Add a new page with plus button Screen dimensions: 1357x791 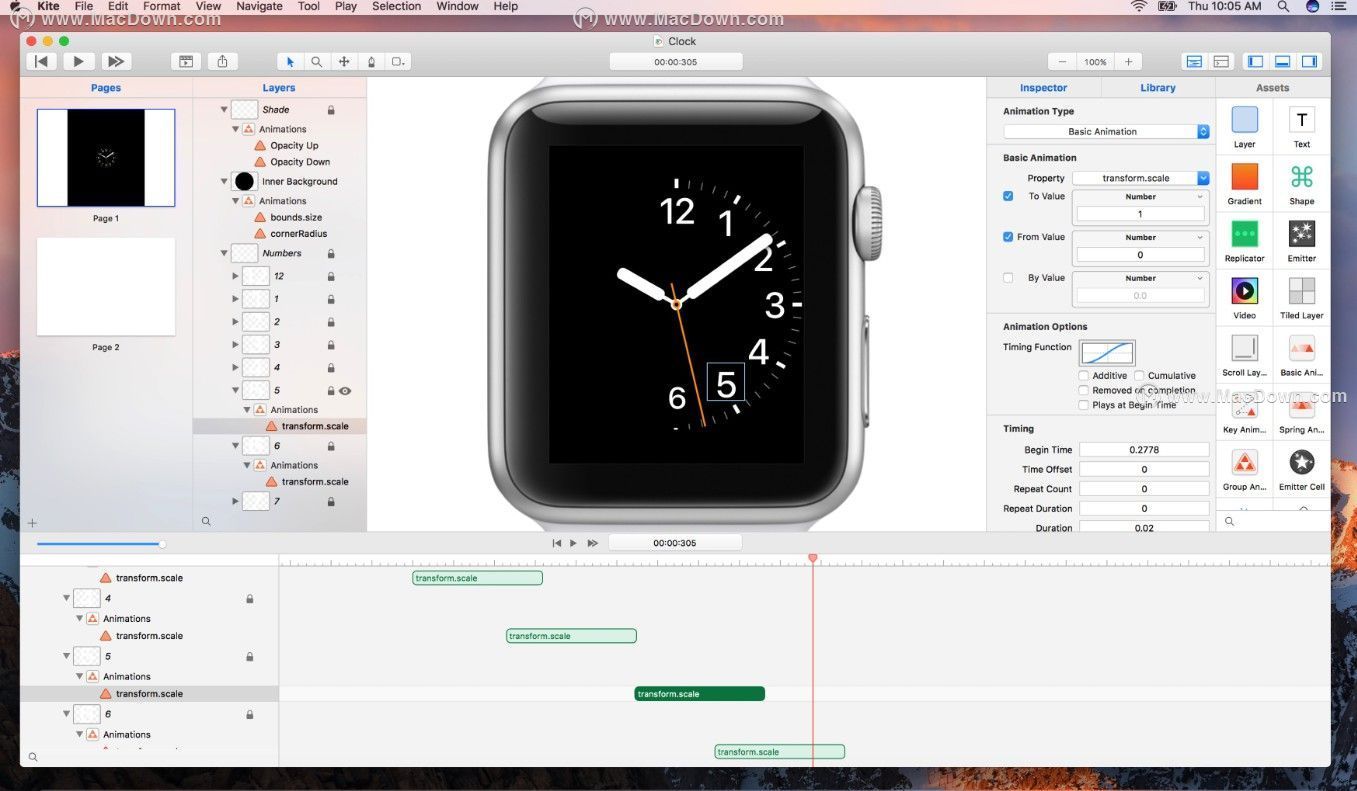point(32,523)
